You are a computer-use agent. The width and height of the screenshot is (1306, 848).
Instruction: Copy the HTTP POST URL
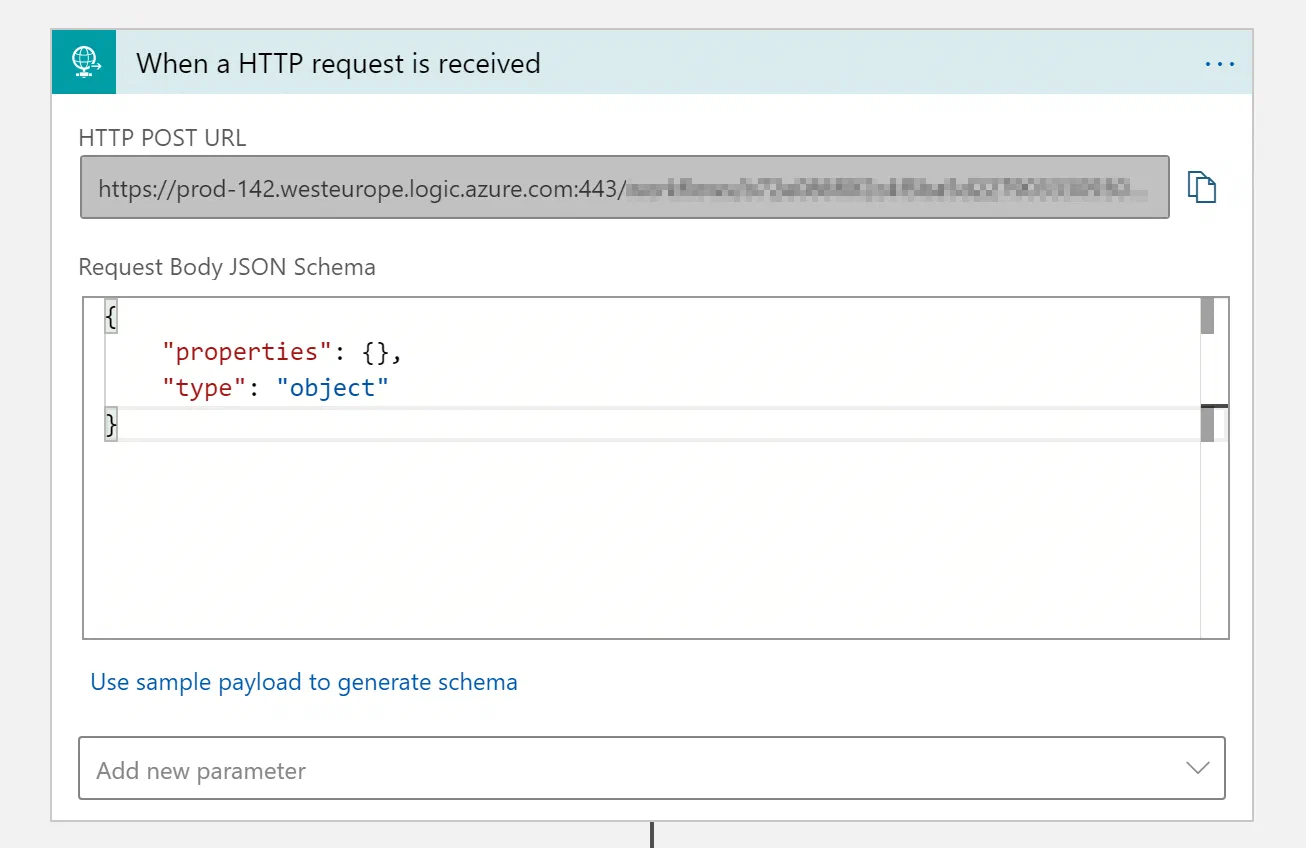pyautogui.click(x=1201, y=187)
